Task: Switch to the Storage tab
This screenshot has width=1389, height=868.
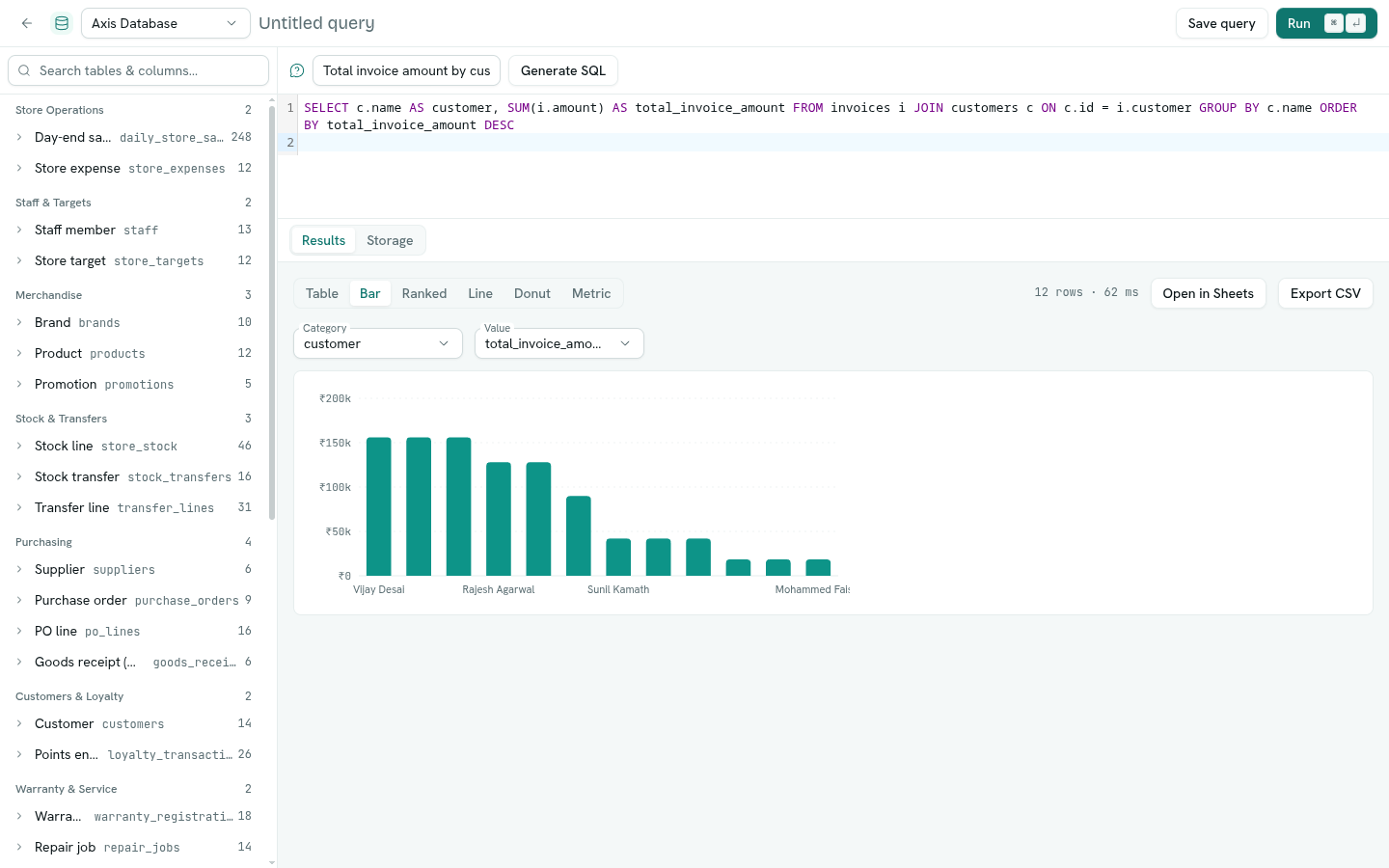Action: 390,240
